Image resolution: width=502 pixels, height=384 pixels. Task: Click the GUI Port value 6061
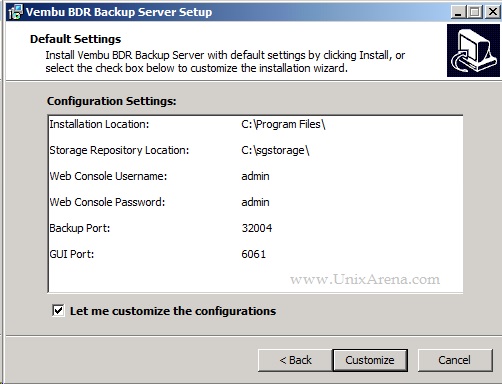click(x=254, y=254)
